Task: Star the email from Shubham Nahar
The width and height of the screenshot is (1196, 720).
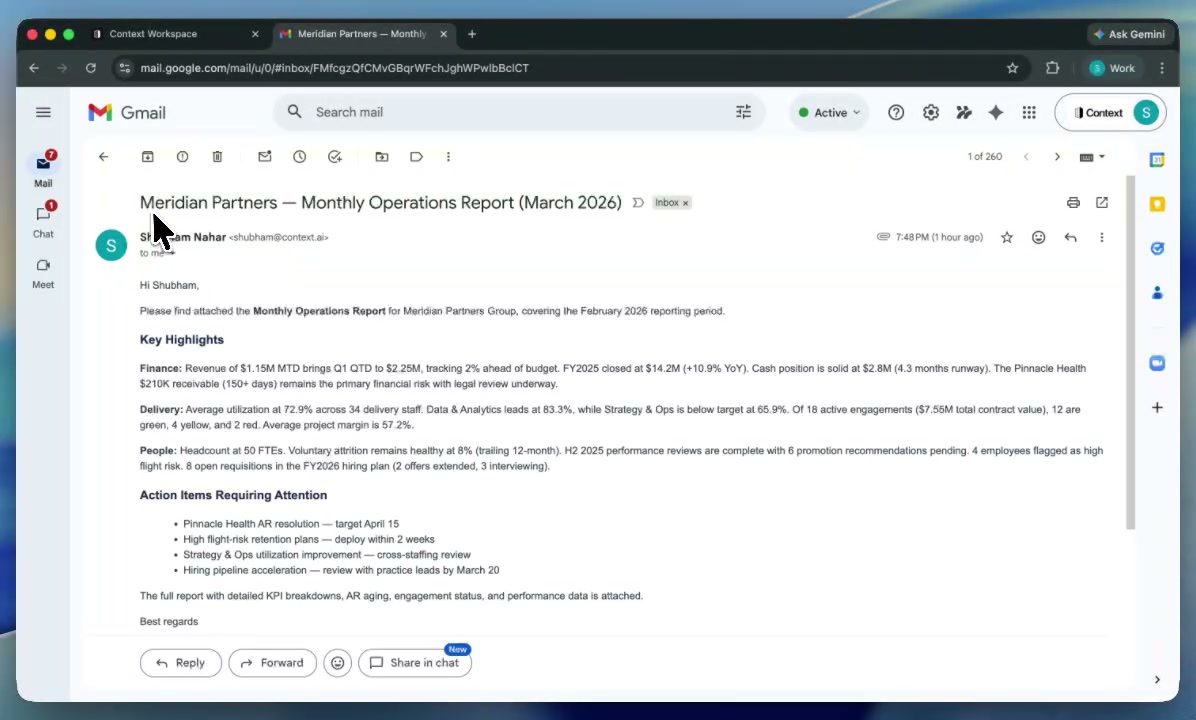Action: pyautogui.click(x=1007, y=237)
